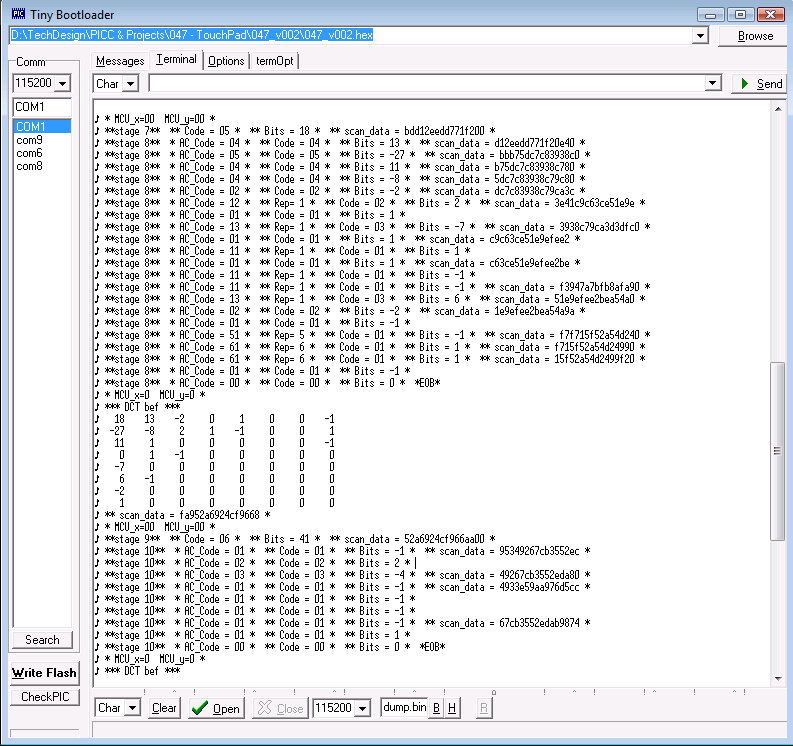Minimize the Tiny Bootloader window
The image size is (793, 746).
click(710, 14)
